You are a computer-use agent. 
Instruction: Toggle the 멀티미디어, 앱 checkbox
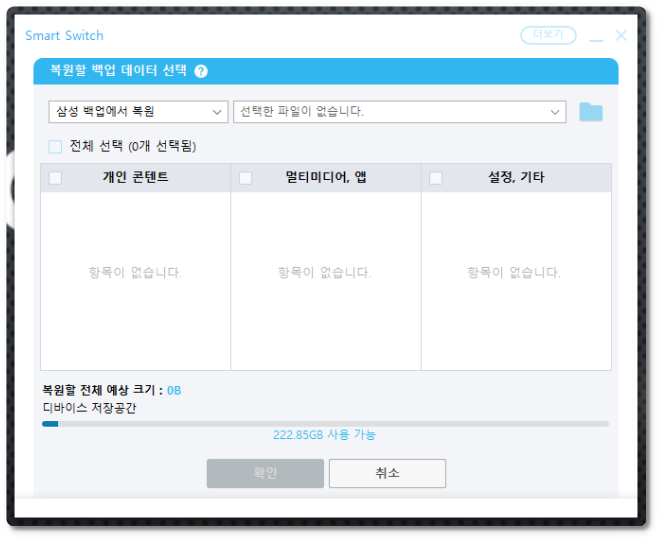coord(245,178)
